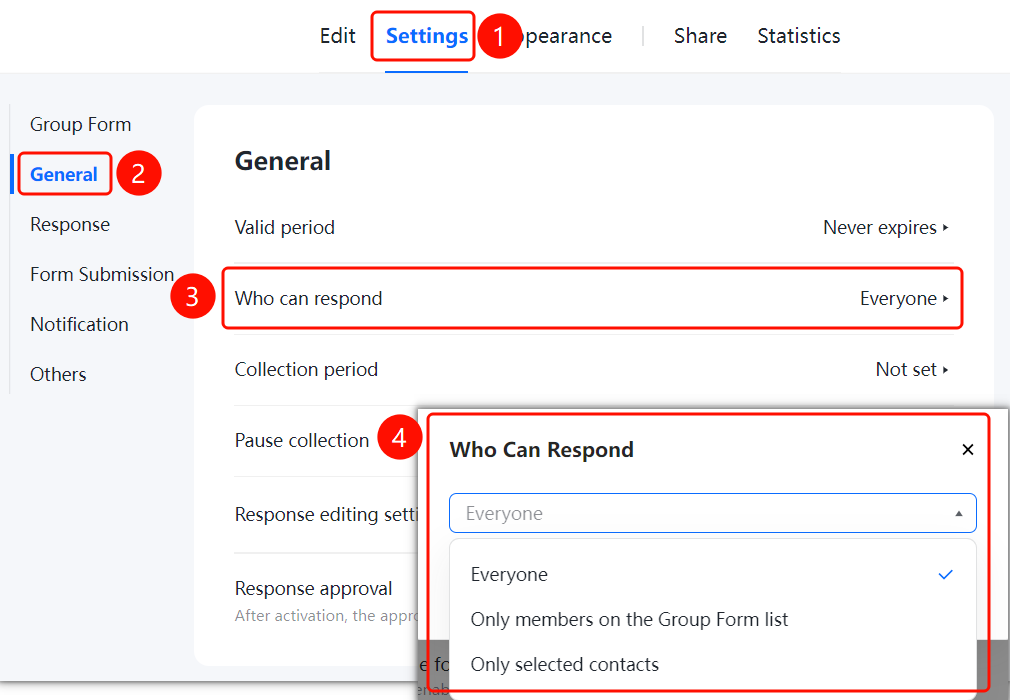Image resolution: width=1010 pixels, height=700 pixels.
Task: Go to Notification settings in the sidebar
Action: tap(79, 324)
